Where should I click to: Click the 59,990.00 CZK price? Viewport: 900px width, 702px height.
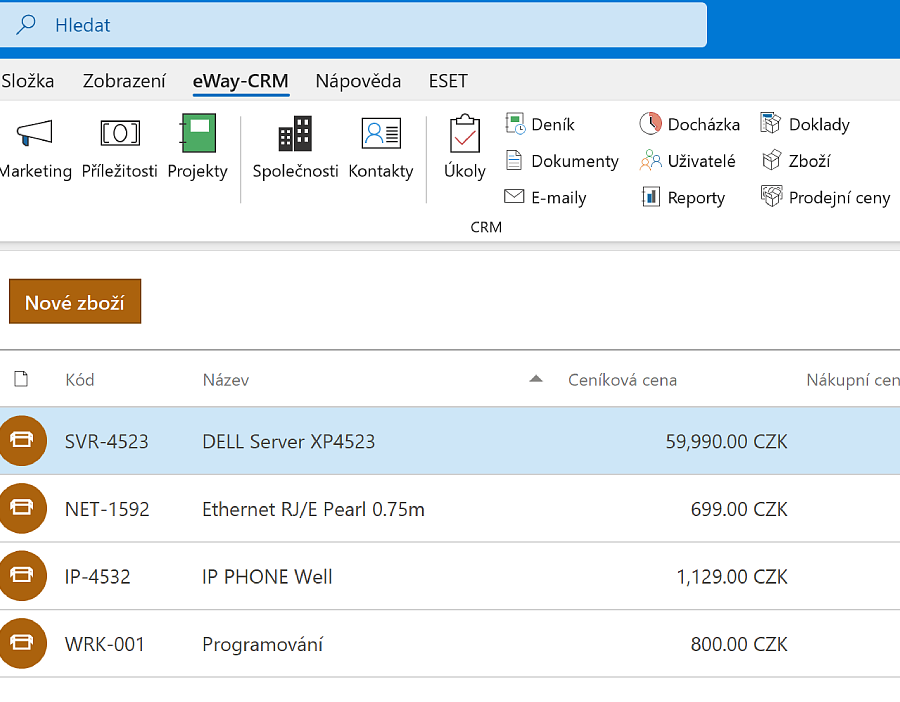point(727,441)
